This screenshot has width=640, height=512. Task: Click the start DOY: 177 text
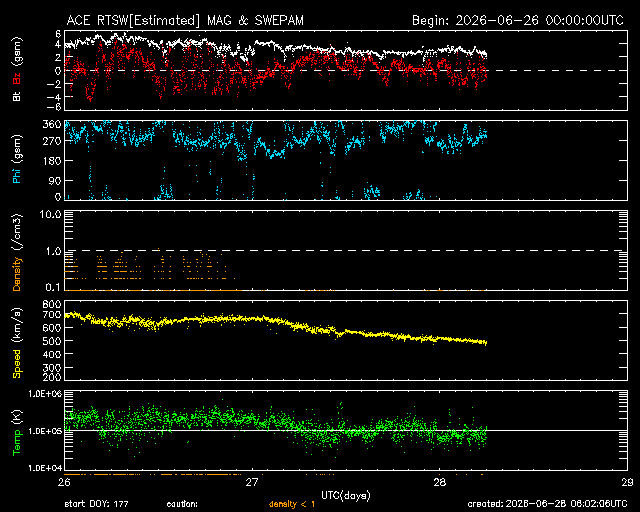point(96,504)
